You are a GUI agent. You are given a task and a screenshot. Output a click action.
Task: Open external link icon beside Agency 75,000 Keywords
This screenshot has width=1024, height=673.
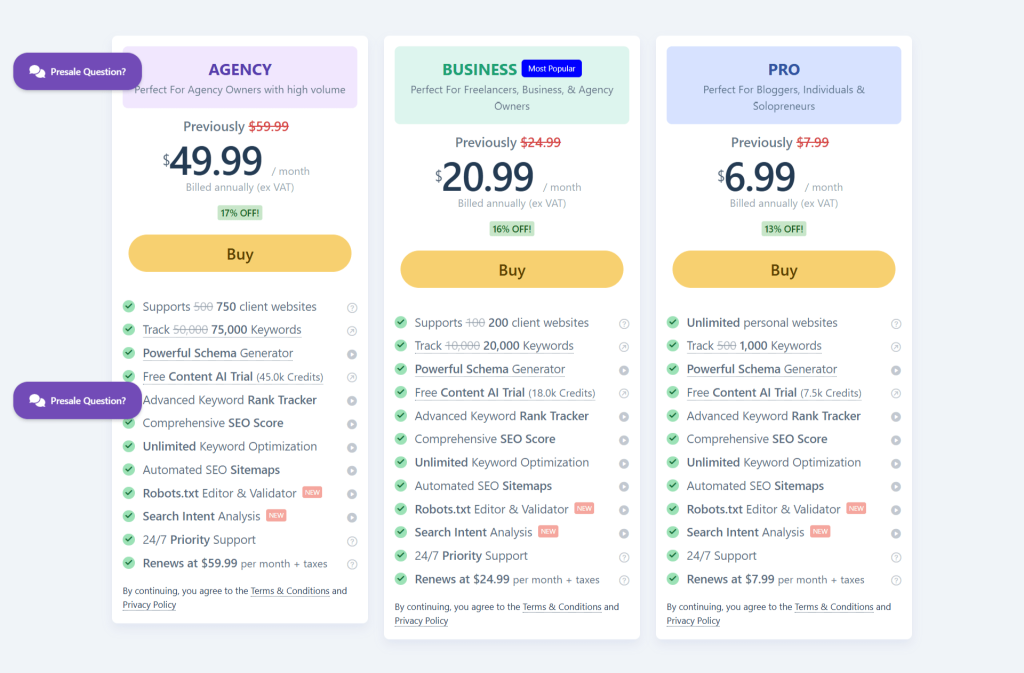(x=352, y=330)
